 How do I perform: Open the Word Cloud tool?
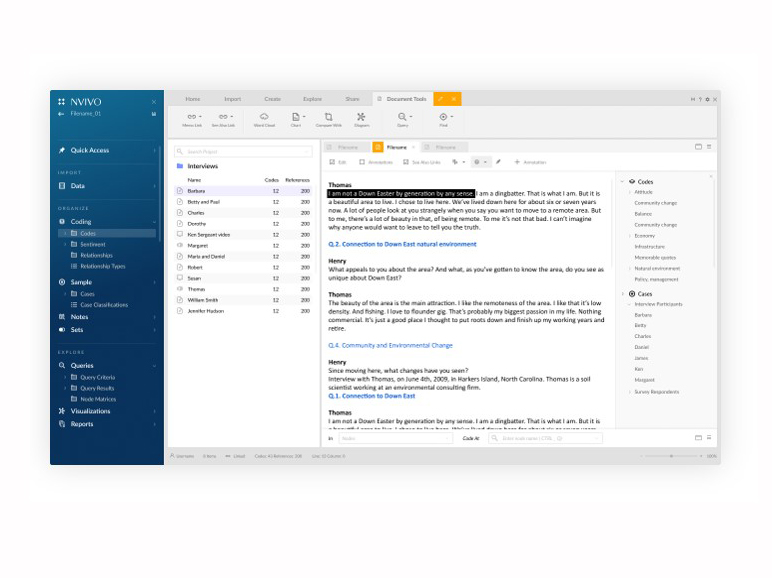[x=264, y=119]
